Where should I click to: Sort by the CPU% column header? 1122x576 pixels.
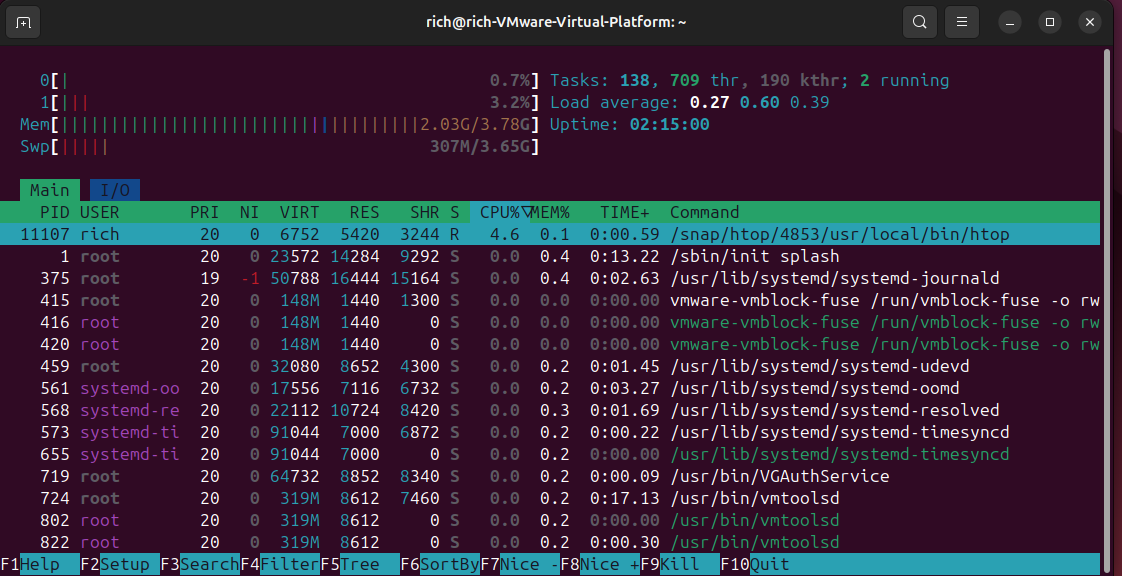click(x=499, y=212)
